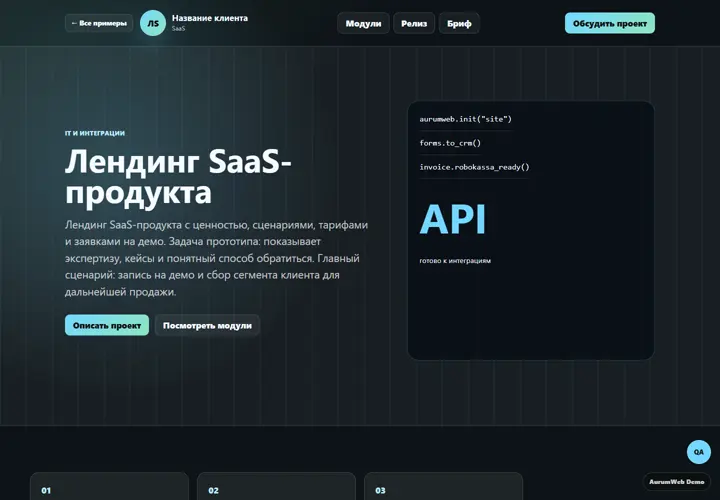Click the AurumWeb Demo badge
The height and width of the screenshot is (500, 720).
(x=676, y=482)
